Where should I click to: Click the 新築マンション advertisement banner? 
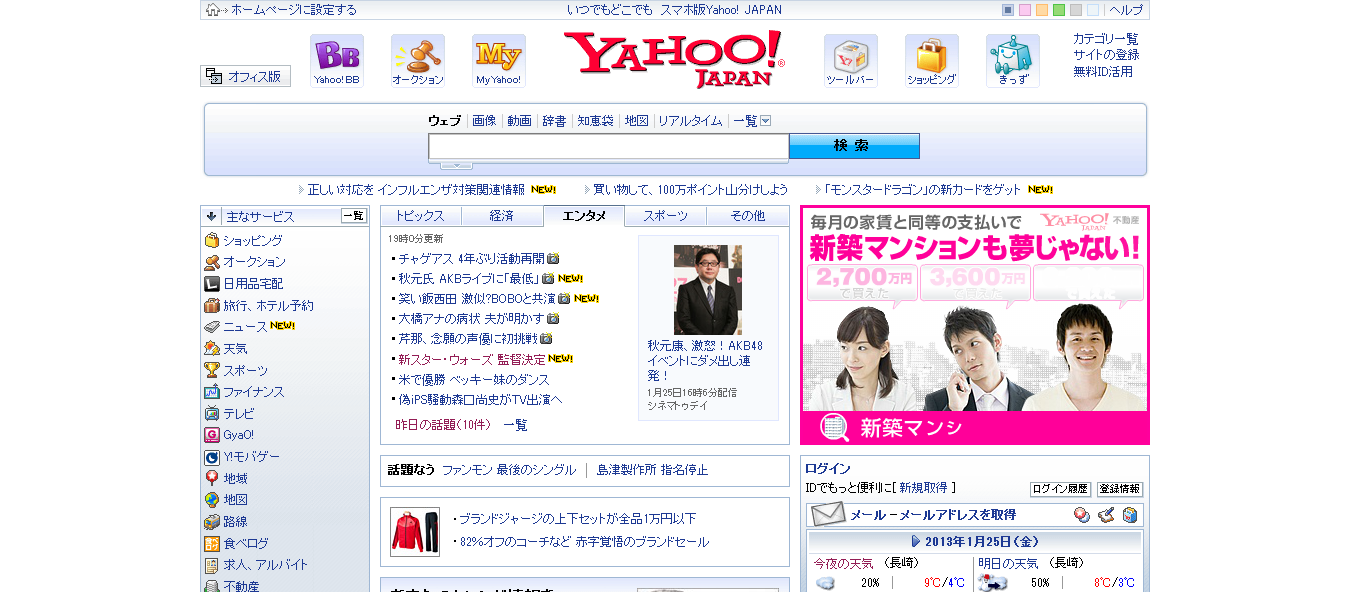click(975, 325)
